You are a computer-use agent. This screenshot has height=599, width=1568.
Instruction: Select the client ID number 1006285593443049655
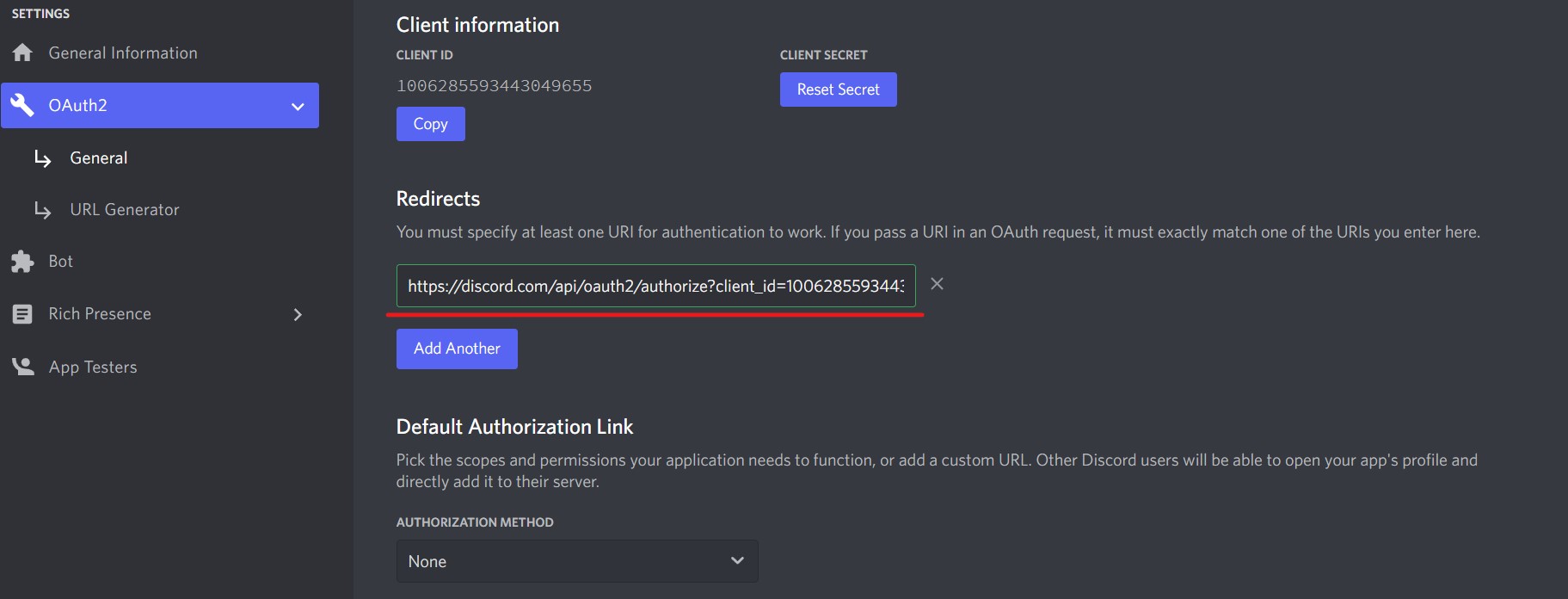(494, 86)
